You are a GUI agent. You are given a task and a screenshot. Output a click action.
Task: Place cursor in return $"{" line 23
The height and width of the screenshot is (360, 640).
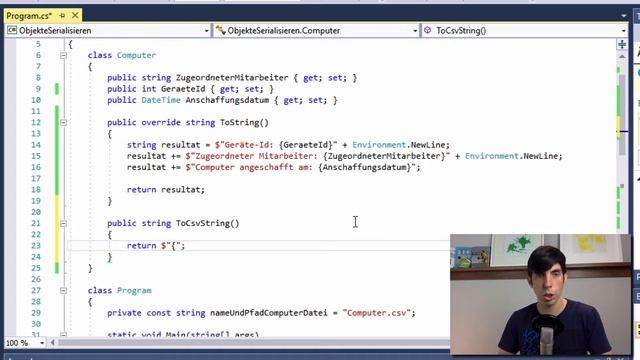point(156,246)
